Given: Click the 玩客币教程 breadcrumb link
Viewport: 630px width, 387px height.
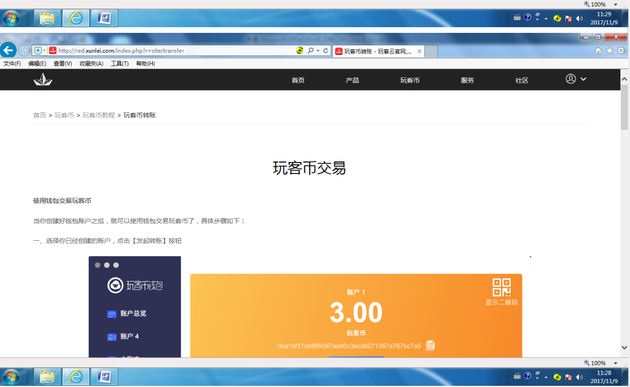Looking at the screenshot, I should (x=99, y=115).
